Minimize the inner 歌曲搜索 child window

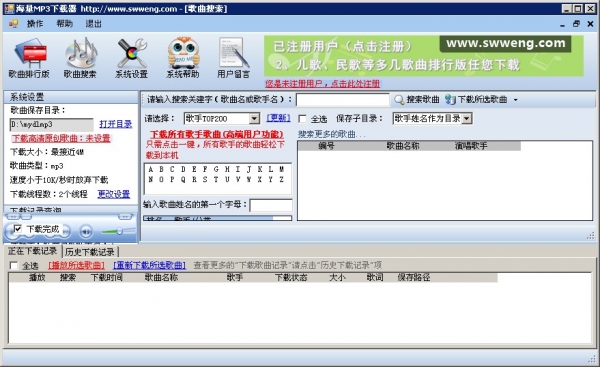(562, 24)
